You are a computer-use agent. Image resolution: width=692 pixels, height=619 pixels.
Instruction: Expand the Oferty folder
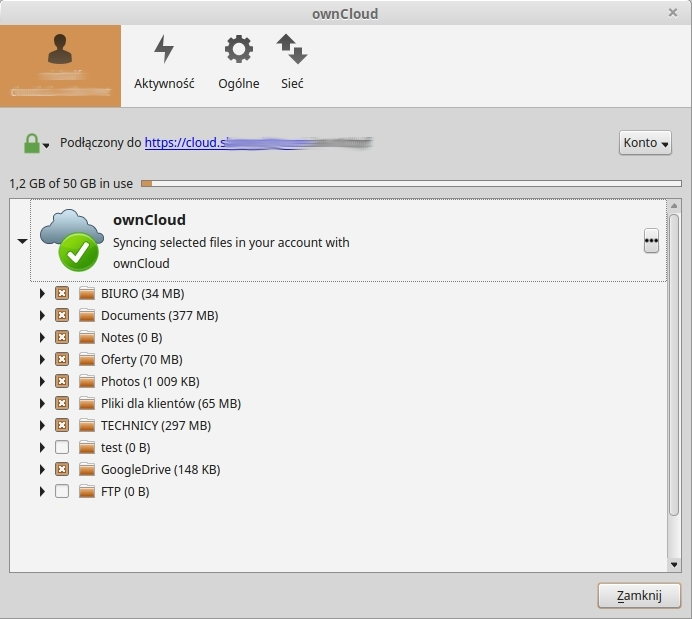42,360
